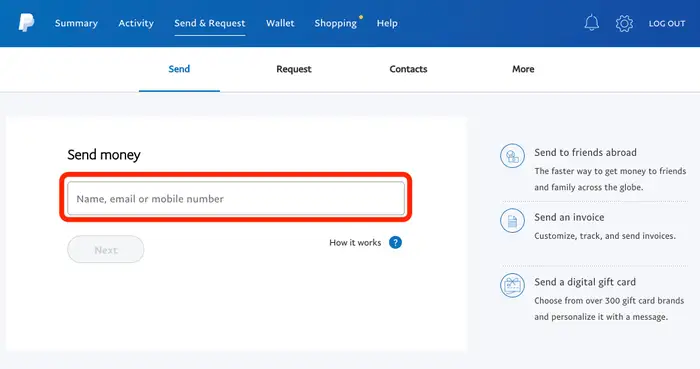The width and height of the screenshot is (700, 369).
Task: Open the Shopping menu item
Action: [336, 23]
